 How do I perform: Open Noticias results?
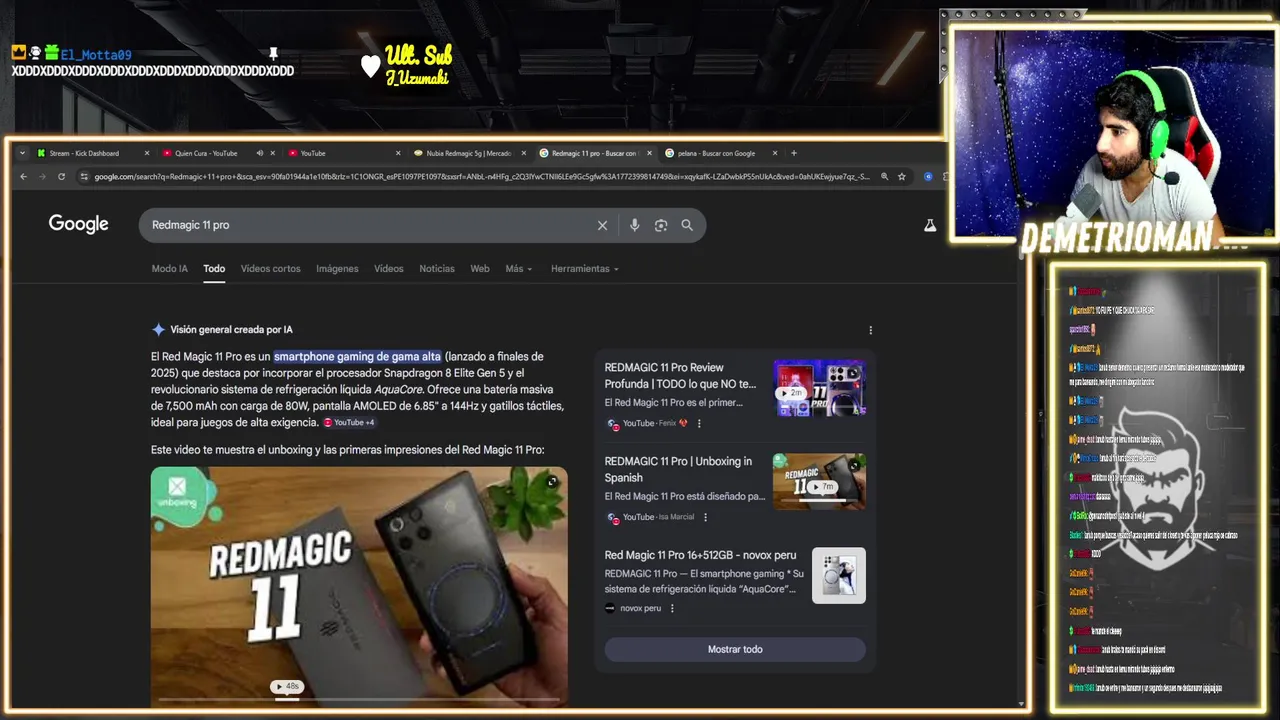click(437, 269)
